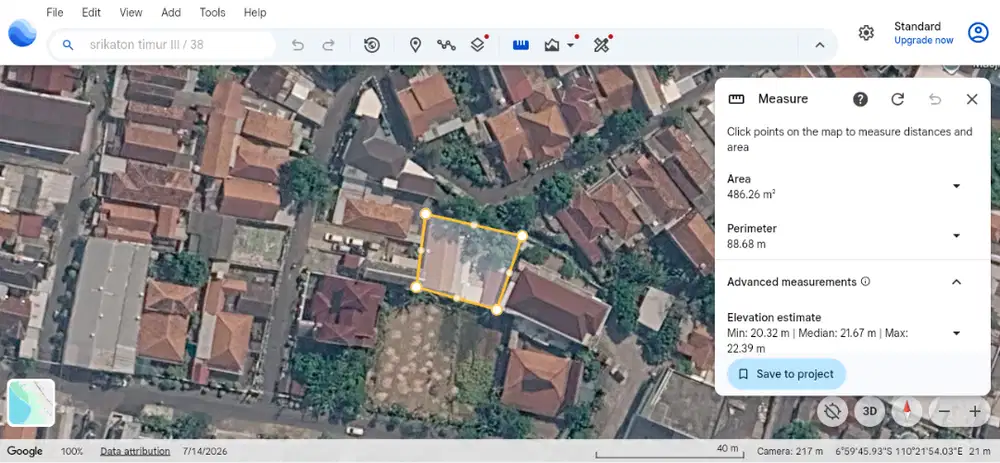Click the coordinates readout in status bar
1000x463 pixels.
tap(901, 452)
